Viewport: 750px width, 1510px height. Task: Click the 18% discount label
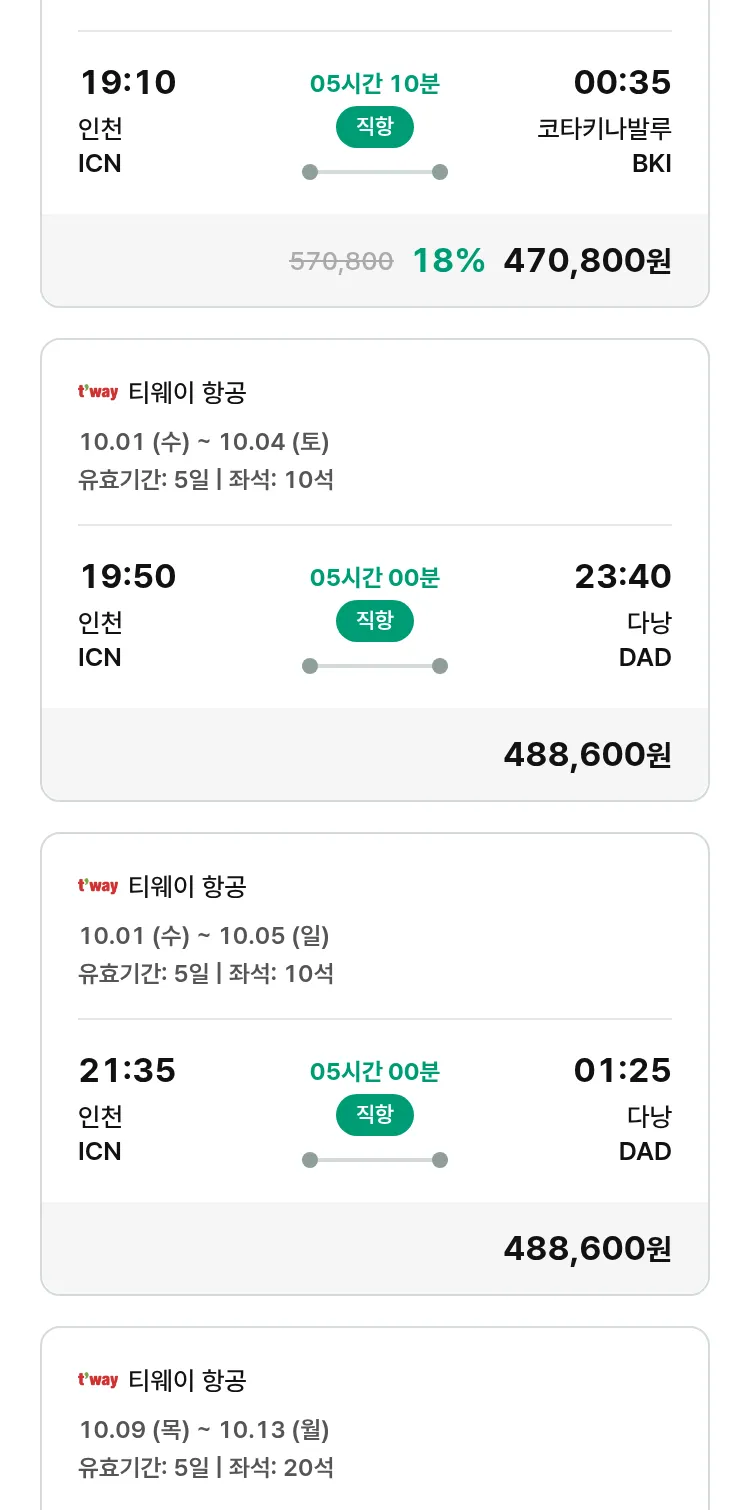[x=448, y=261]
